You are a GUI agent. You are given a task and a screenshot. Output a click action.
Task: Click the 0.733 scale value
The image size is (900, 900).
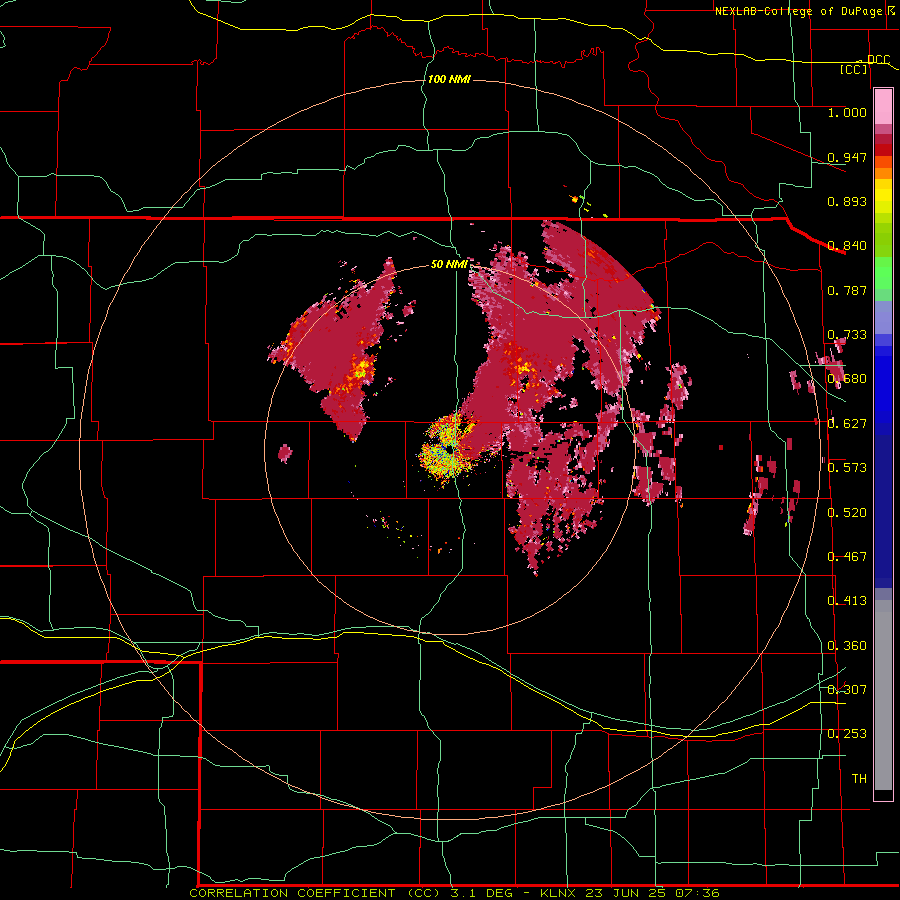(847, 334)
